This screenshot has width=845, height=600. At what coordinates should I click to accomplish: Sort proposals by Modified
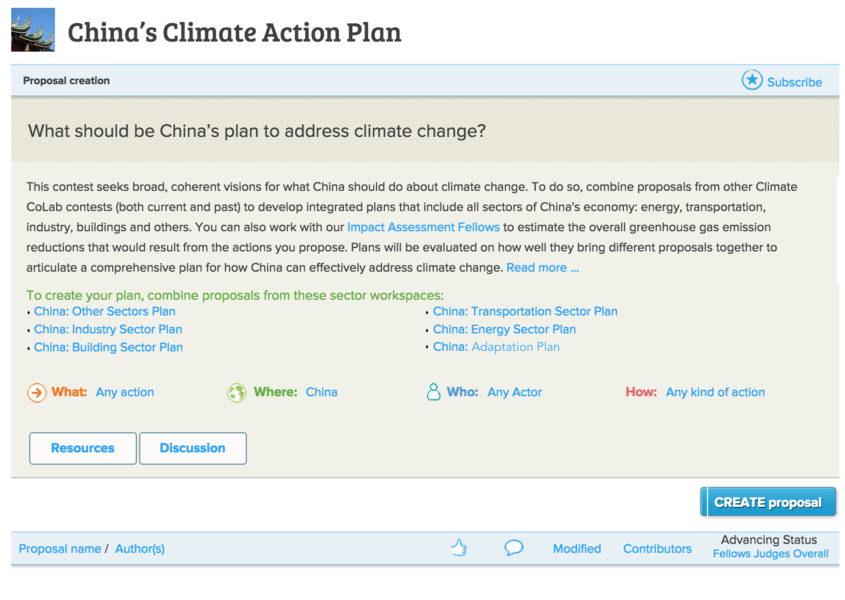tap(576, 548)
